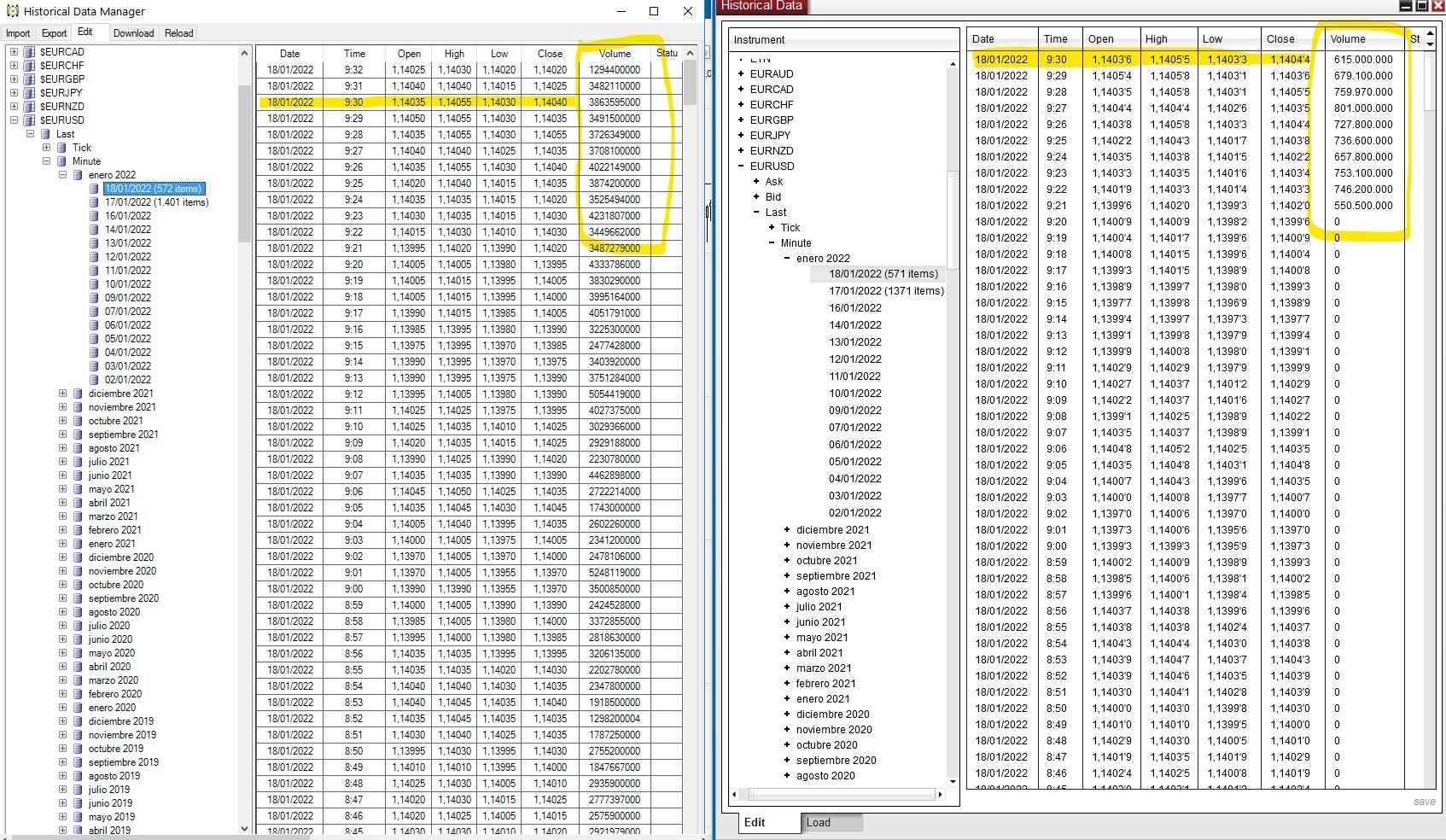
Task: Open the Download menu
Action: click(133, 33)
